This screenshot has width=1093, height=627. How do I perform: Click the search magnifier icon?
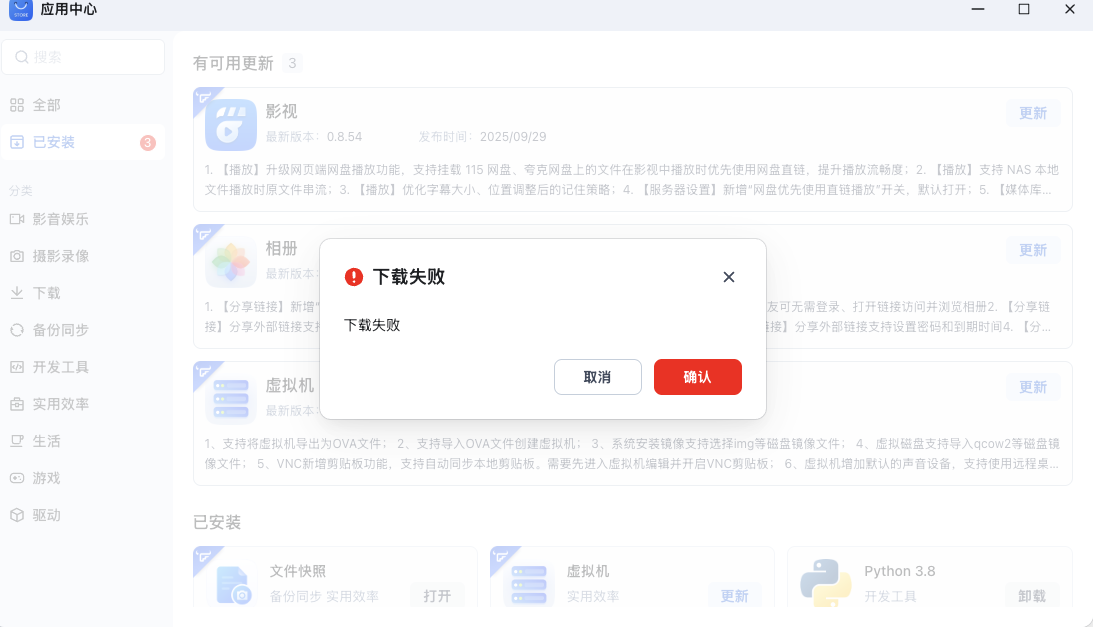coord(22,57)
